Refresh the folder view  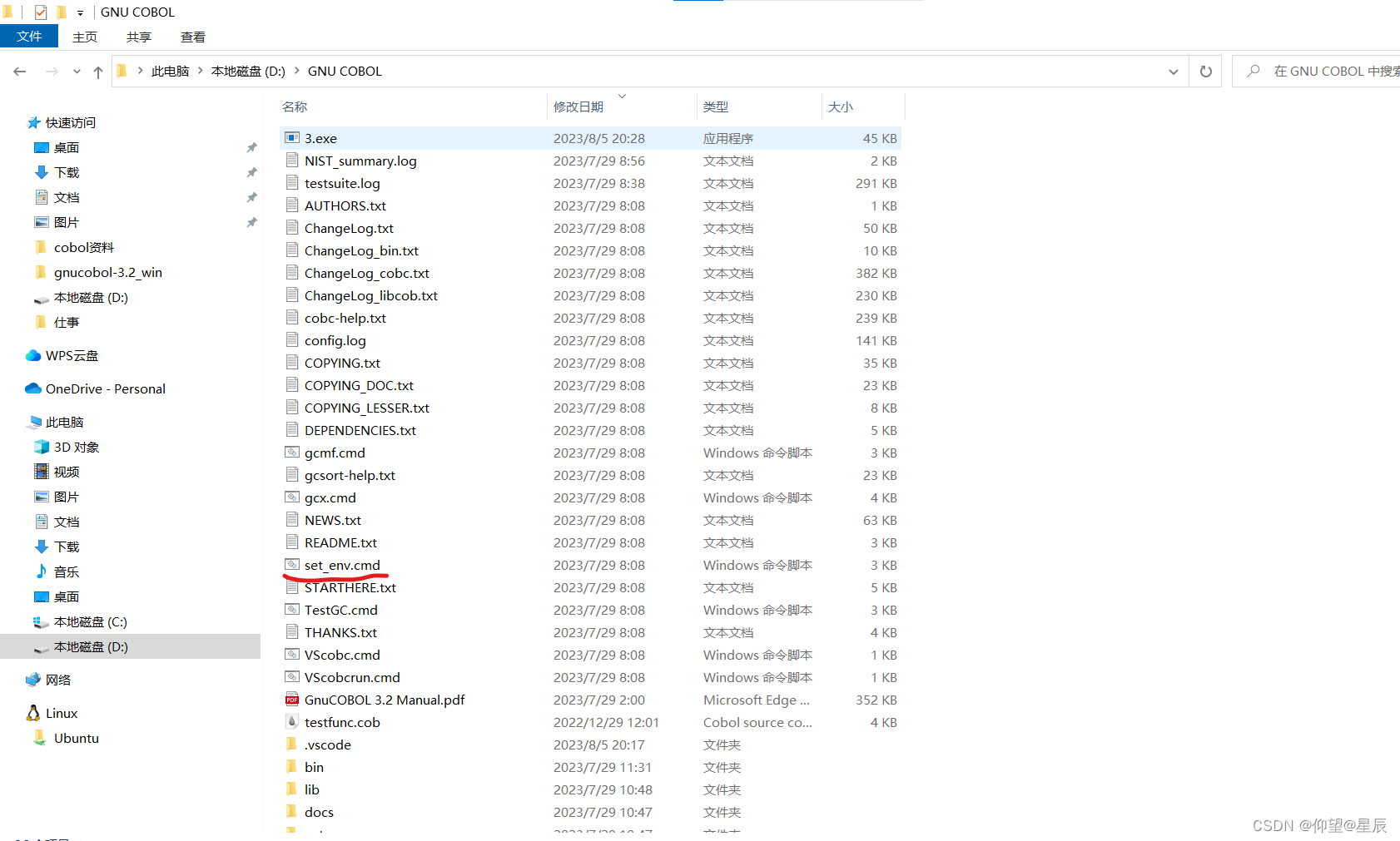click(x=1205, y=71)
